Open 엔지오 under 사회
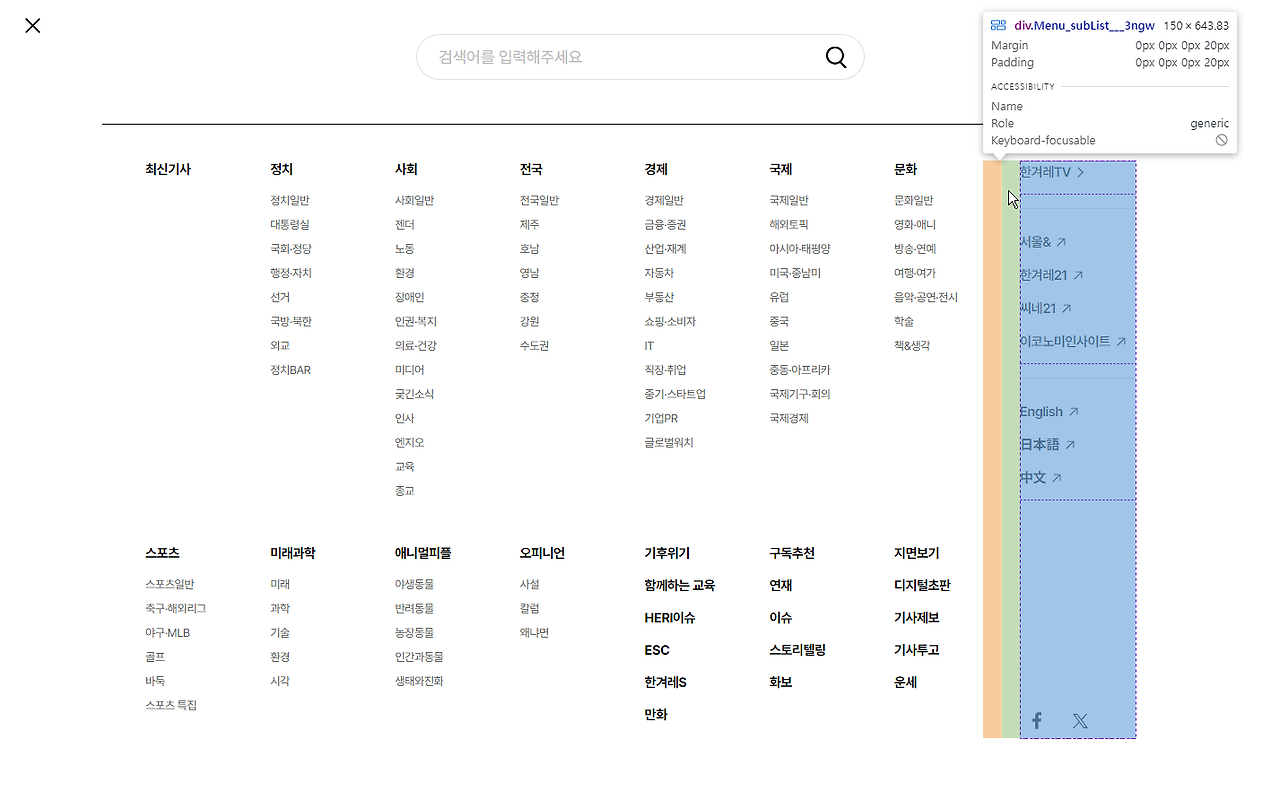This screenshot has width=1280, height=800. pos(410,443)
